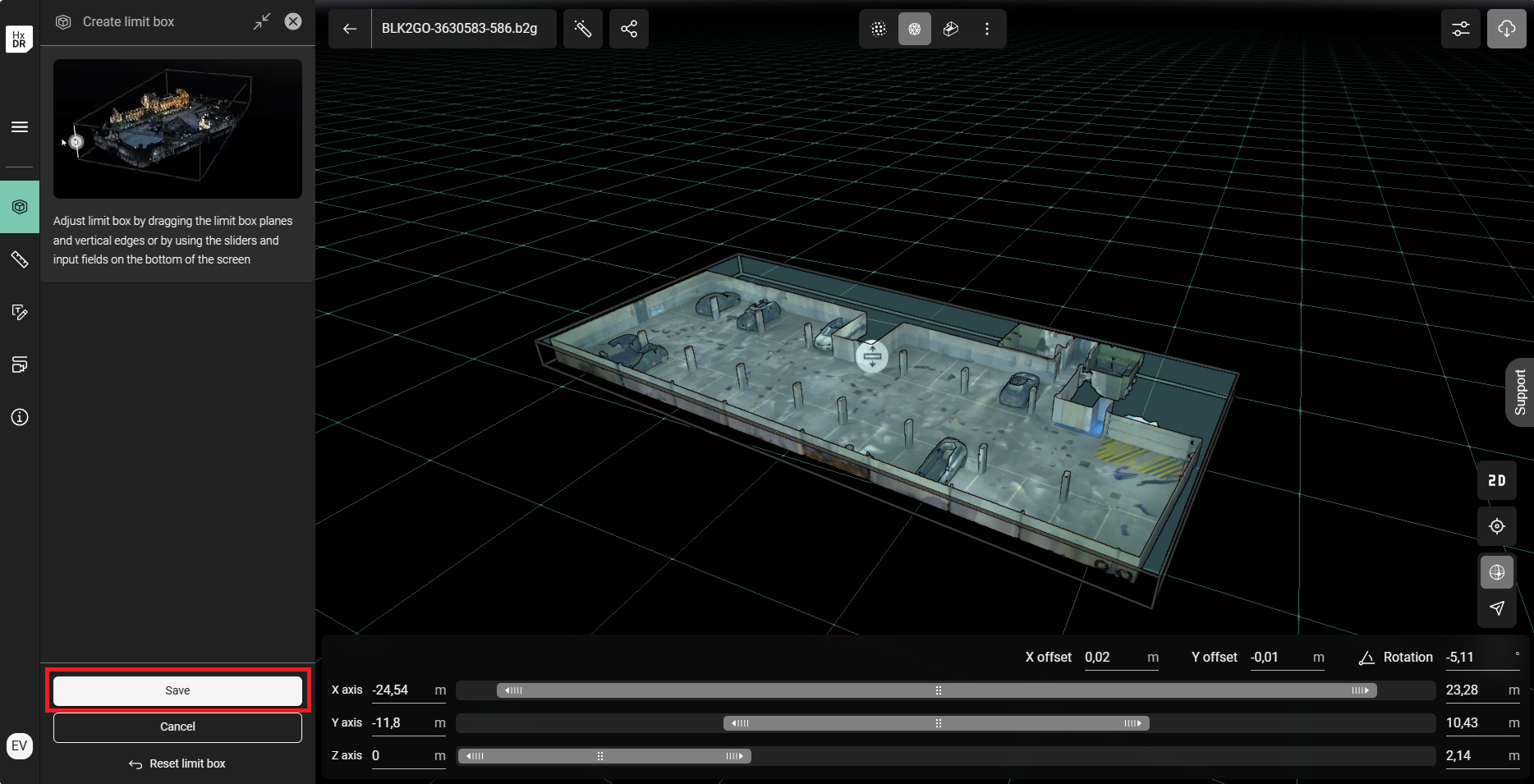Cancel limit box creation
Image resolution: width=1534 pixels, height=784 pixels.
[x=177, y=727]
